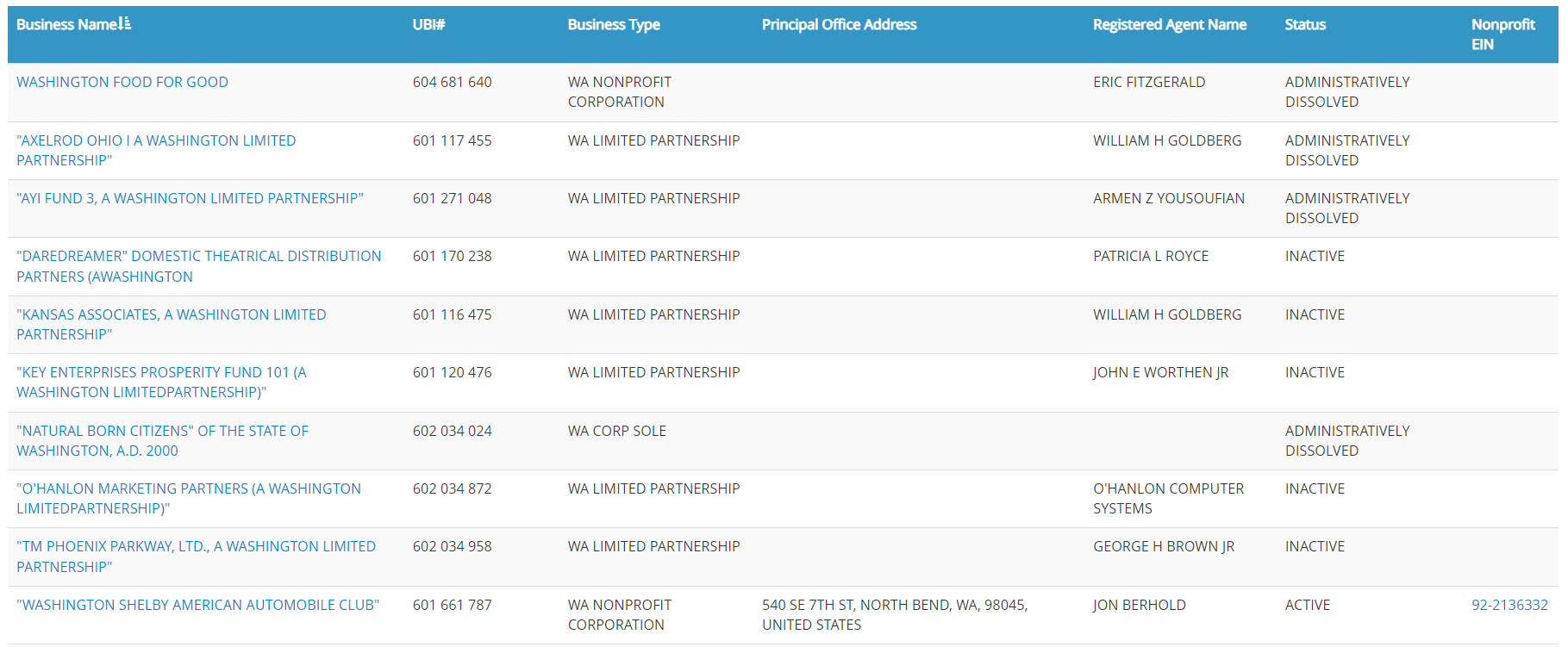Screen dimensions: 1568x647
Task: Open the AXELROD OHIO I limited partnership record
Action: pos(155,150)
